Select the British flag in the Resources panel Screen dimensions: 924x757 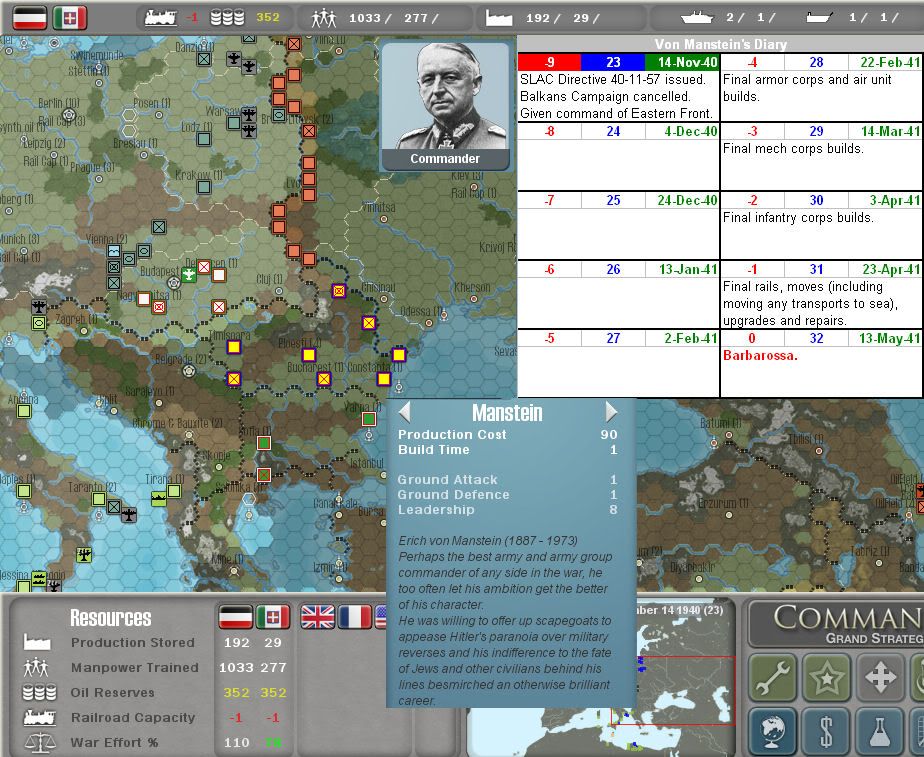click(318, 617)
